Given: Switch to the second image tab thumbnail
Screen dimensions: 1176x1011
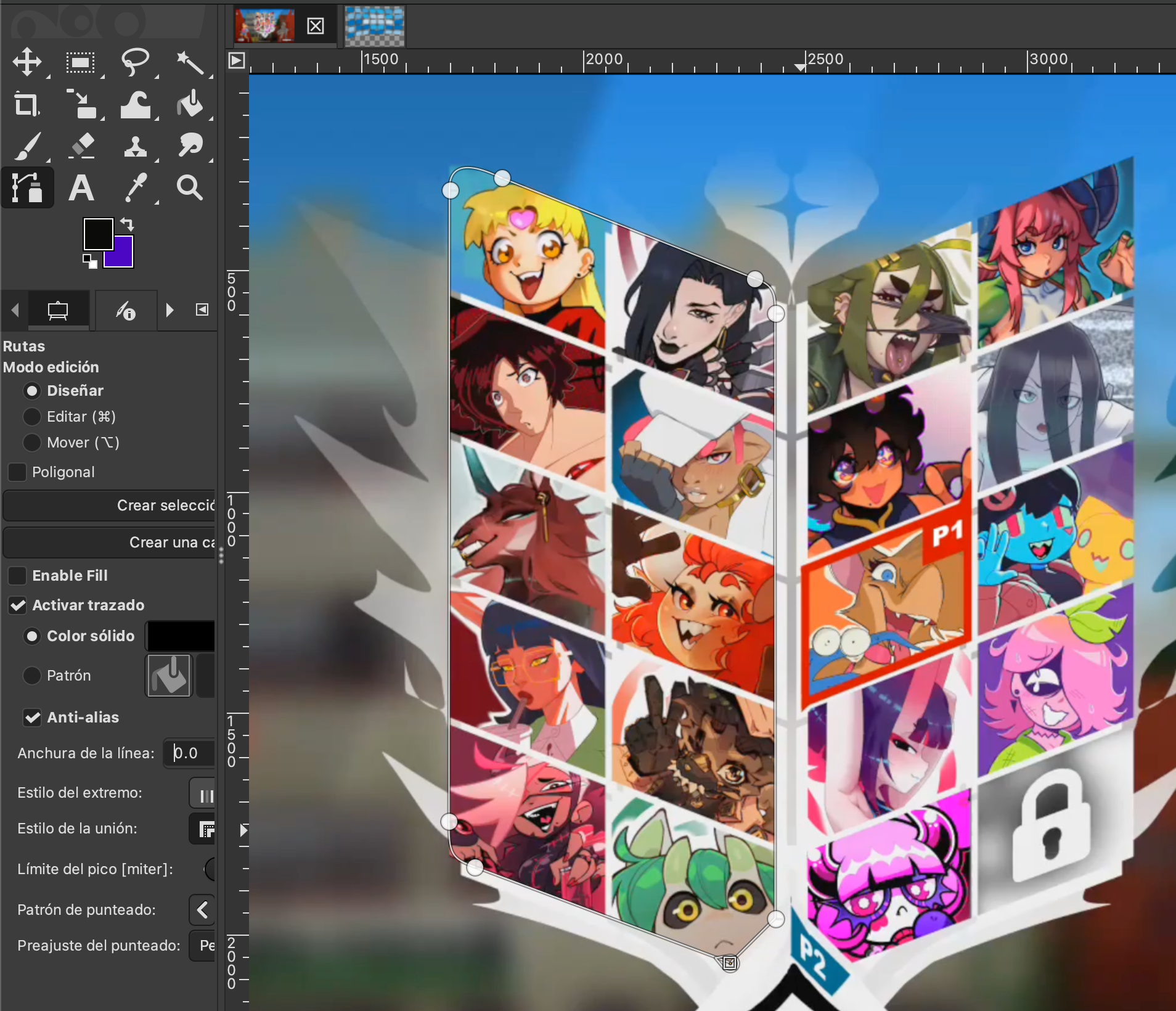Looking at the screenshot, I should pyautogui.click(x=375, y=26).
